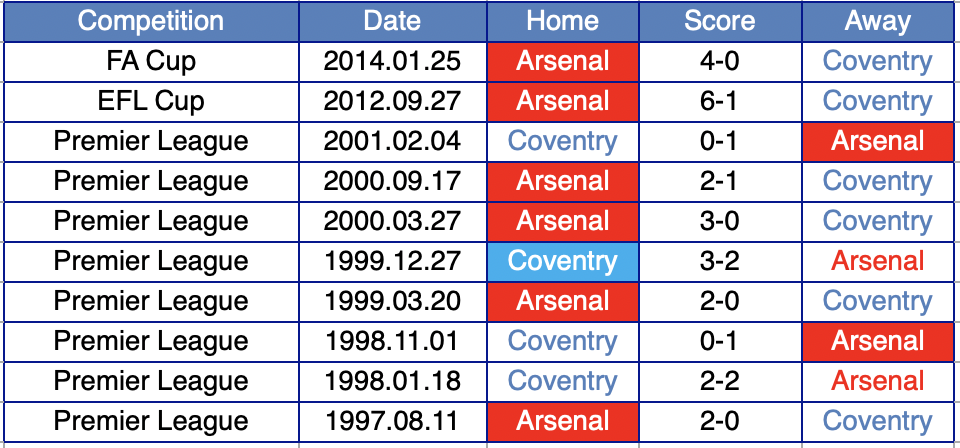Select the Competition header cell
Image resolution: width=960 pixels, height=448 pixels.
pos(151,21)
